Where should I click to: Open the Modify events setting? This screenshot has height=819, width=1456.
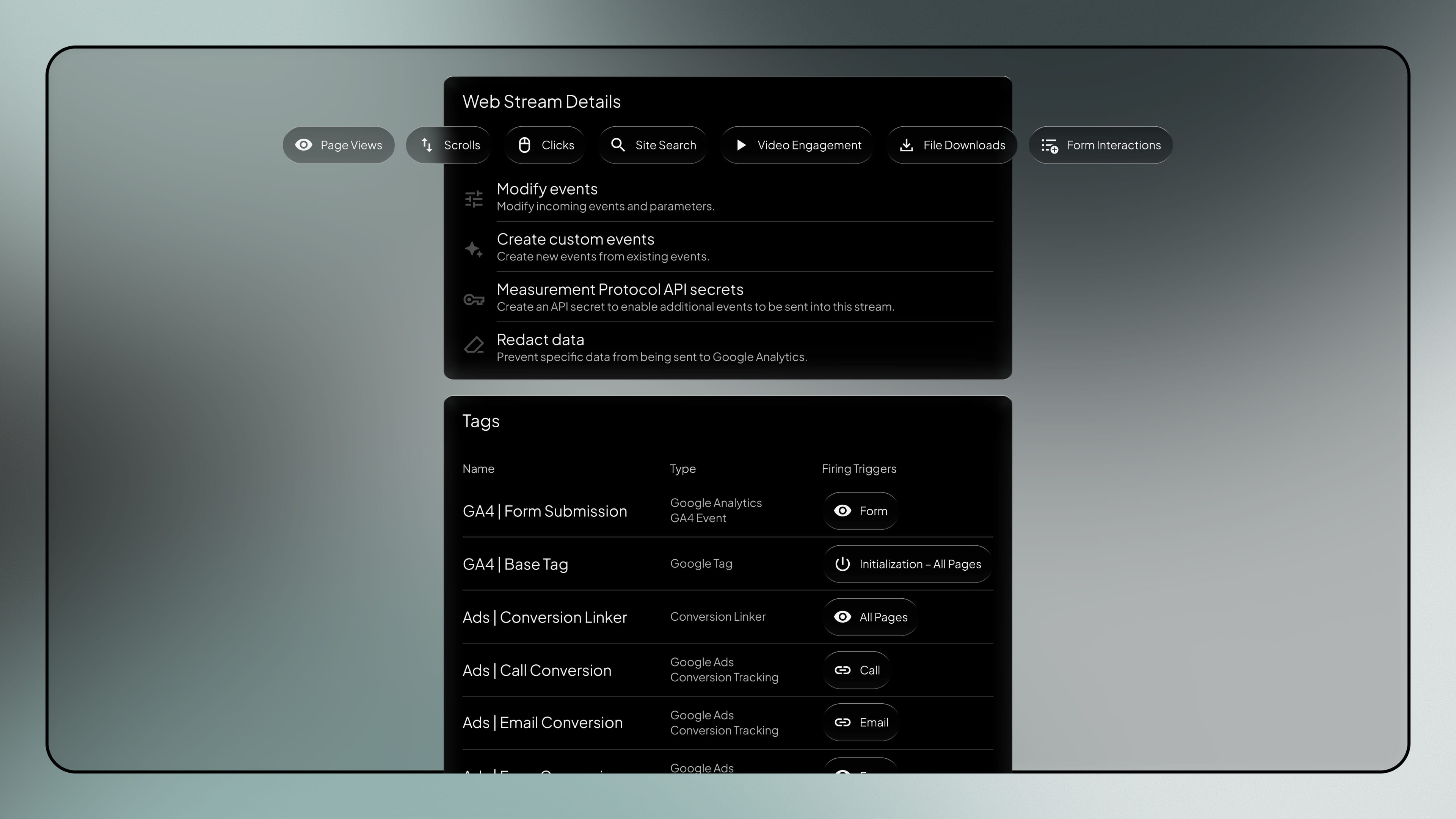click(x=728, y=197)
